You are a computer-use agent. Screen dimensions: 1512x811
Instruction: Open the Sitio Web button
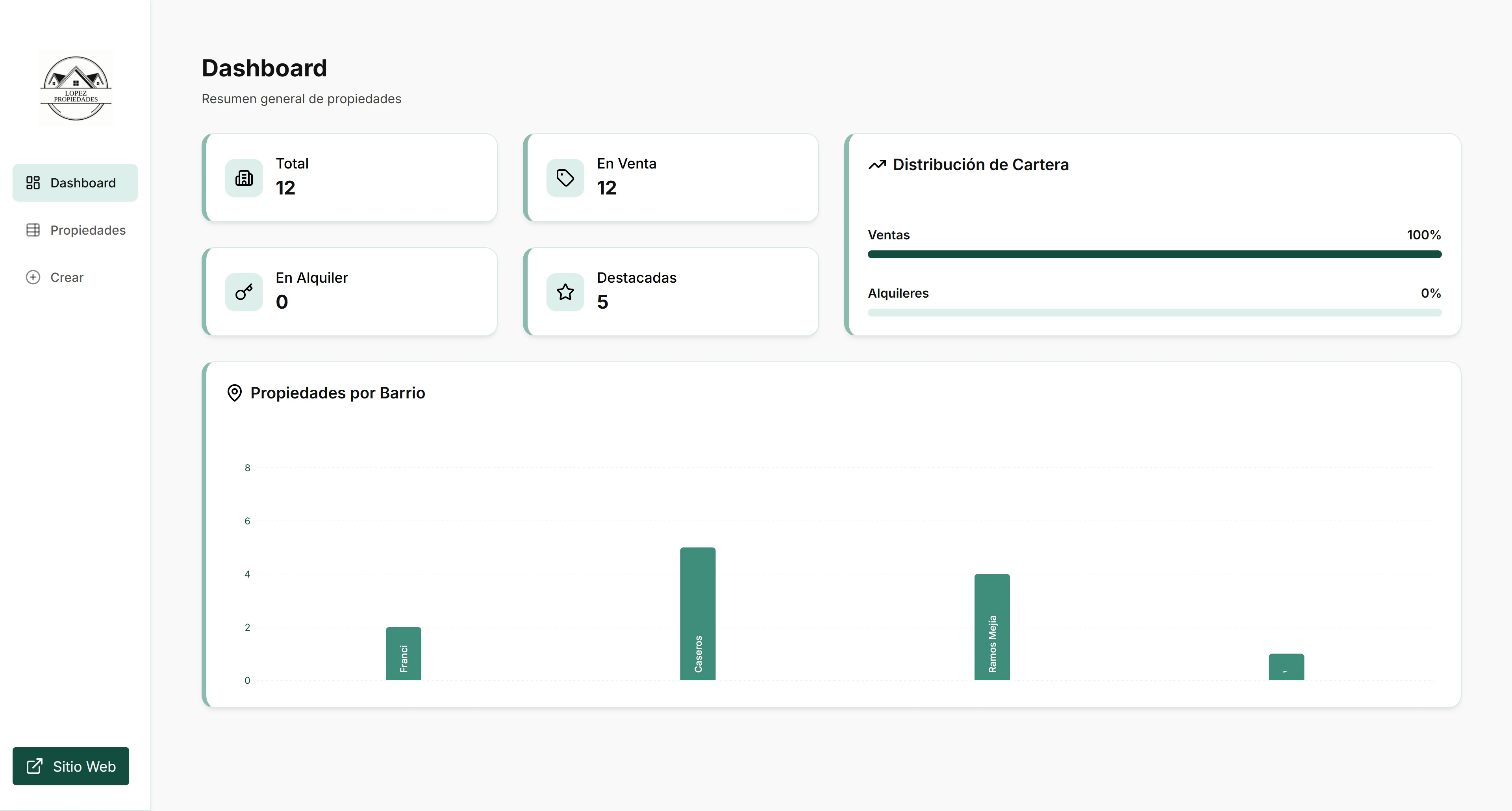70,766
